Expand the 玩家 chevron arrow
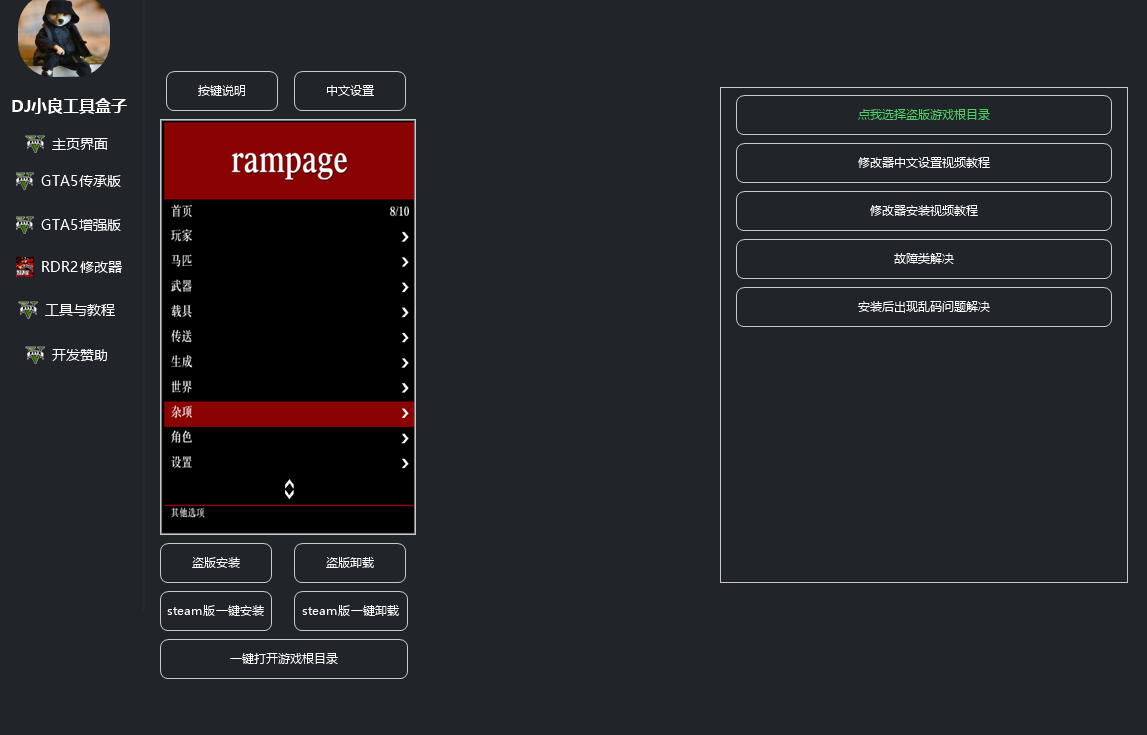The image size is (1147, 735). [x=405, y=237]
